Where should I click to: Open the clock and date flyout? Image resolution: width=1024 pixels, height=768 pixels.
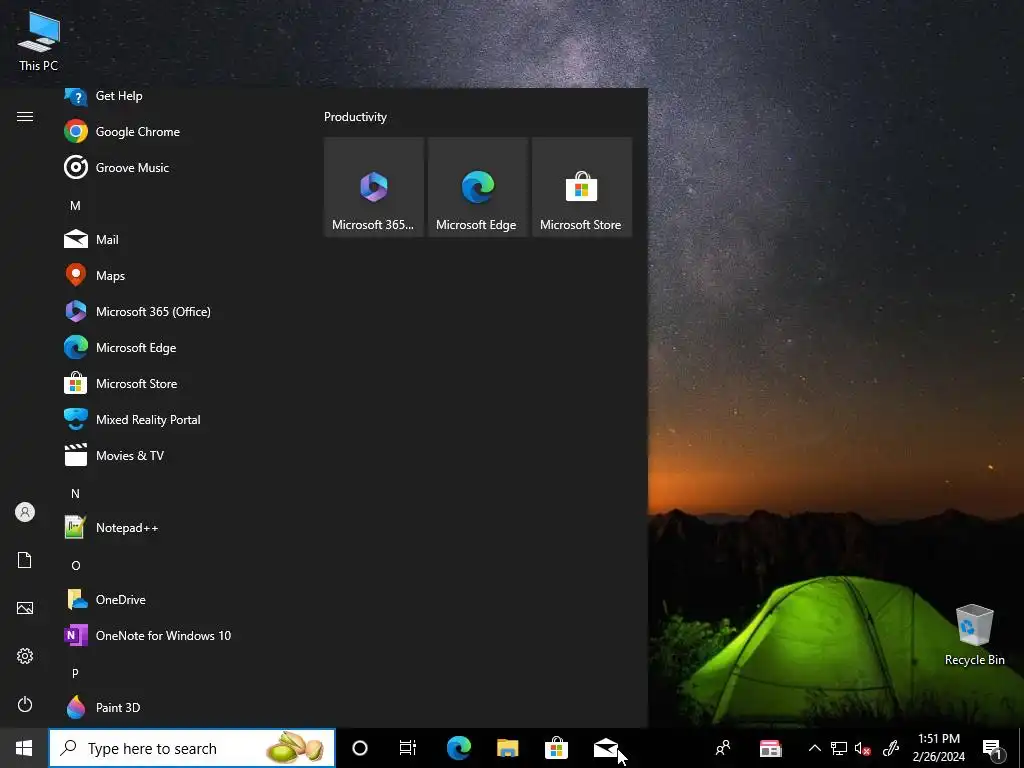tap(938, 748)
